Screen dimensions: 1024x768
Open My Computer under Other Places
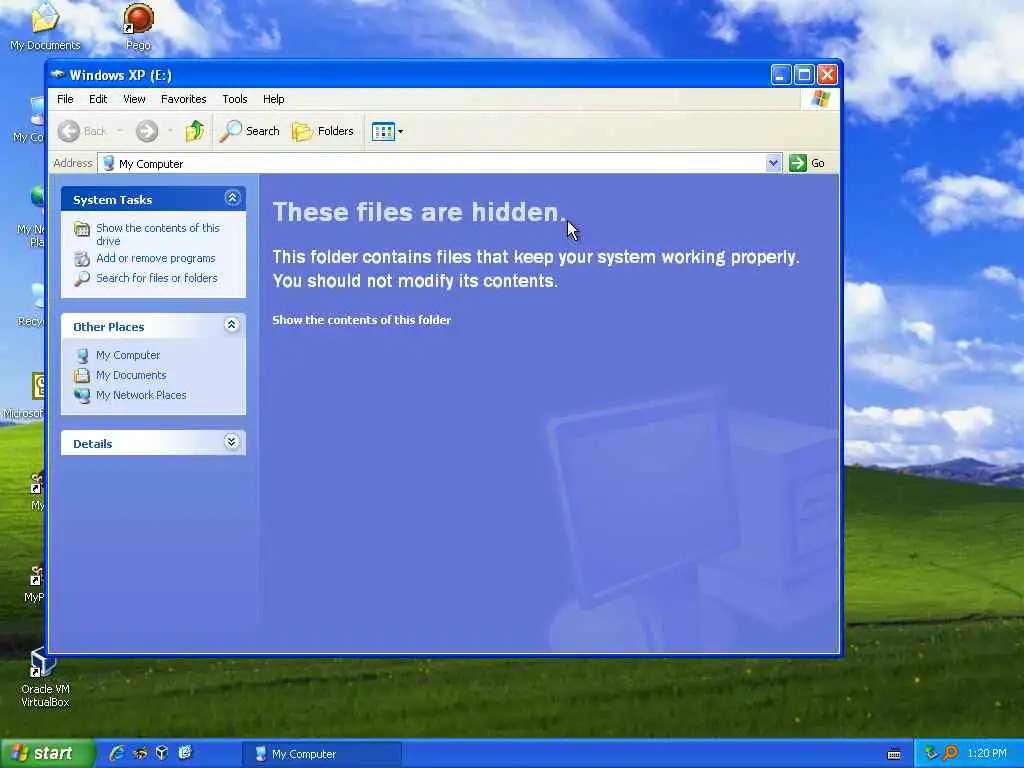click(x=128, y=355)
